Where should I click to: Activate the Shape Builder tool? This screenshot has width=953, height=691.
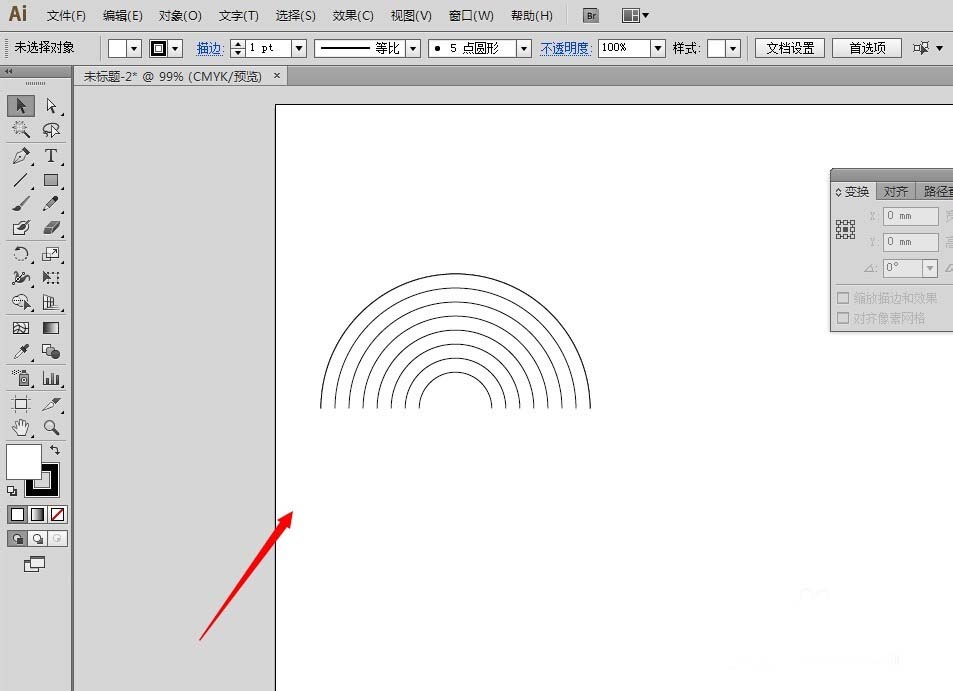(x=21, y=301)
